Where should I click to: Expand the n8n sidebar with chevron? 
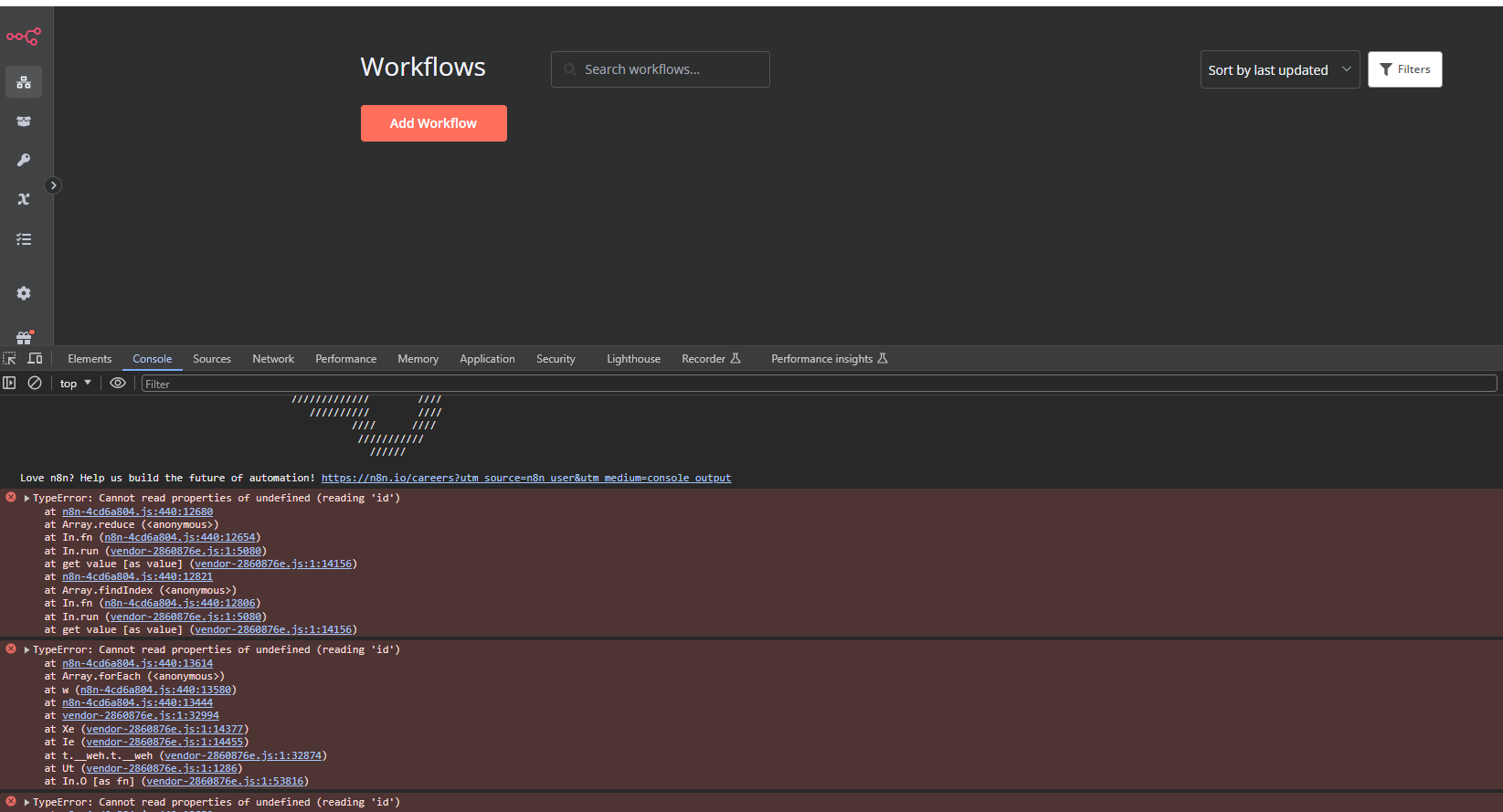54,185
